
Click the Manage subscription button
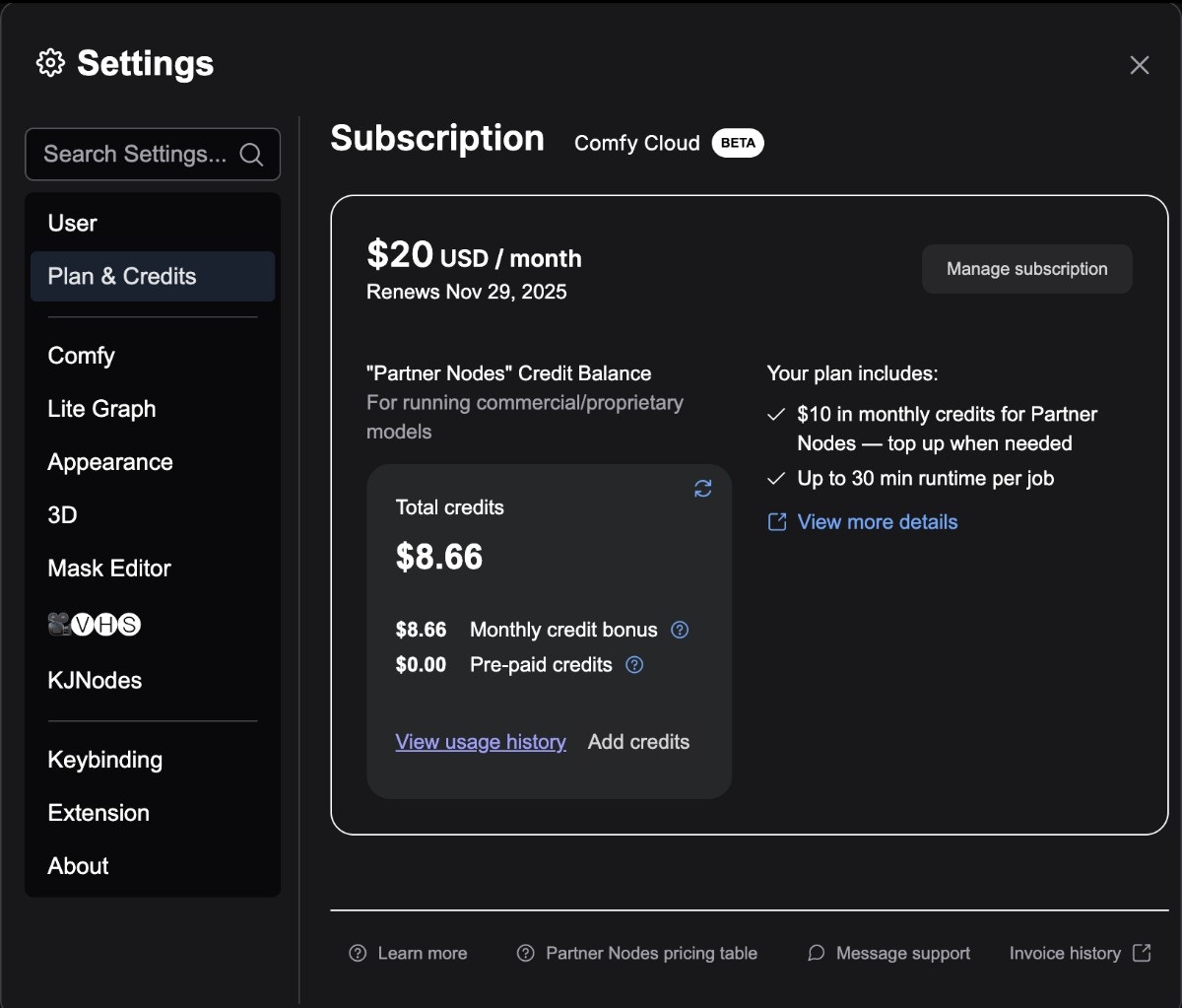click(1026, 268)
